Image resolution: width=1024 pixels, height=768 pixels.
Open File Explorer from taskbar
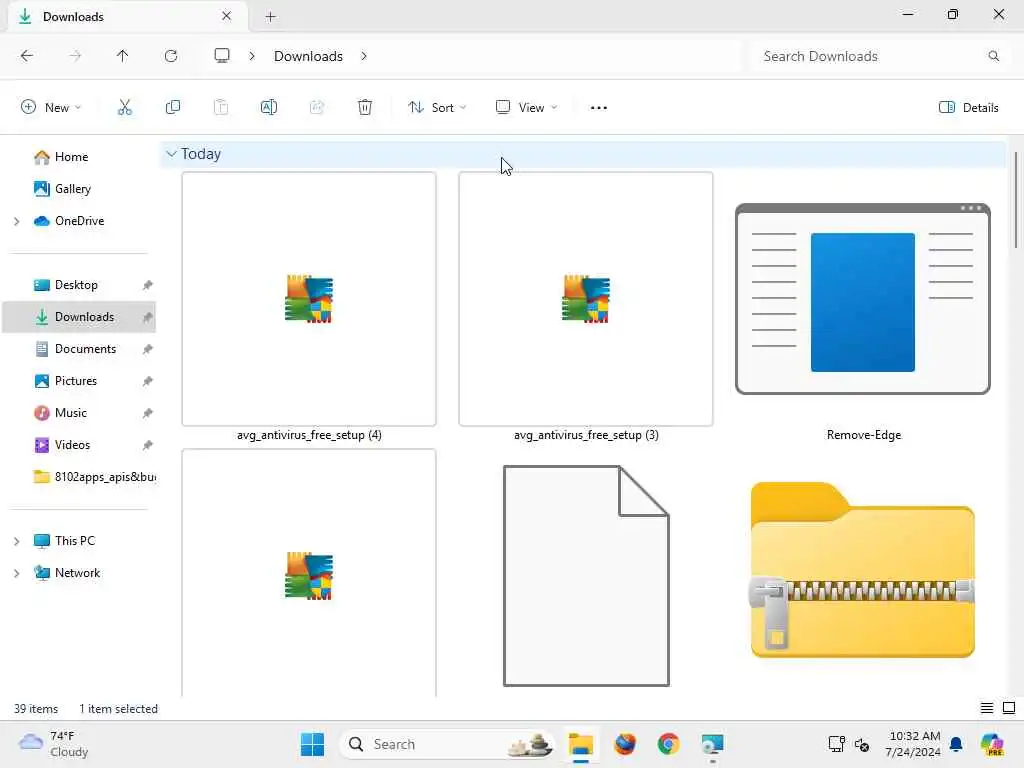[x=580, y=744]
